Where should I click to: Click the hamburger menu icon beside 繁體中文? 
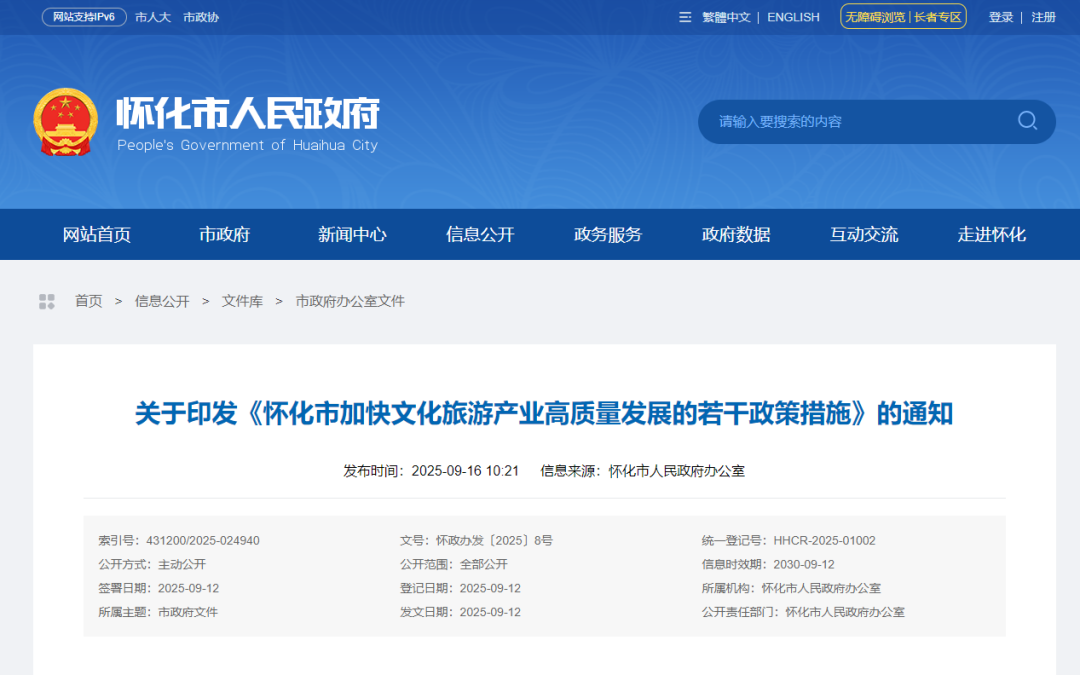685,17
